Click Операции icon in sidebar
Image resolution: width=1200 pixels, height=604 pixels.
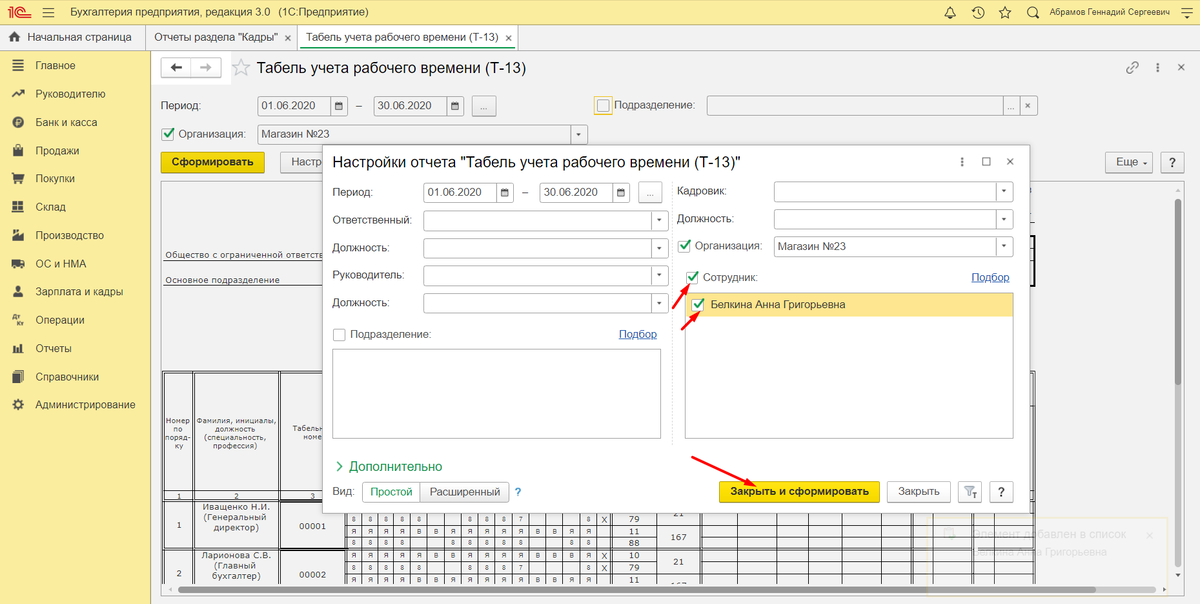(17, 320)
